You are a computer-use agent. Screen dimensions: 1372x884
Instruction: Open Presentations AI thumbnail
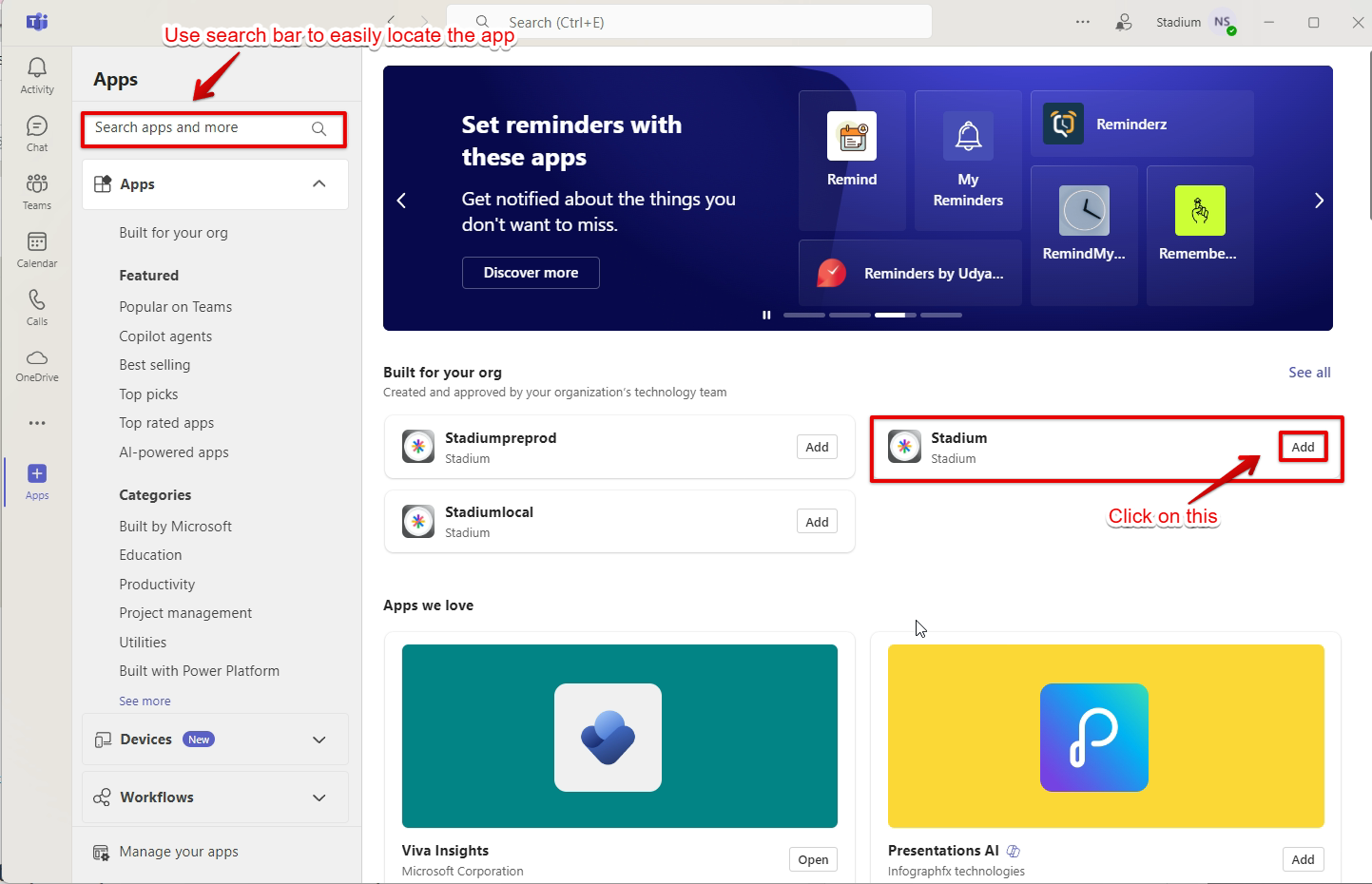coord(1106,736)
